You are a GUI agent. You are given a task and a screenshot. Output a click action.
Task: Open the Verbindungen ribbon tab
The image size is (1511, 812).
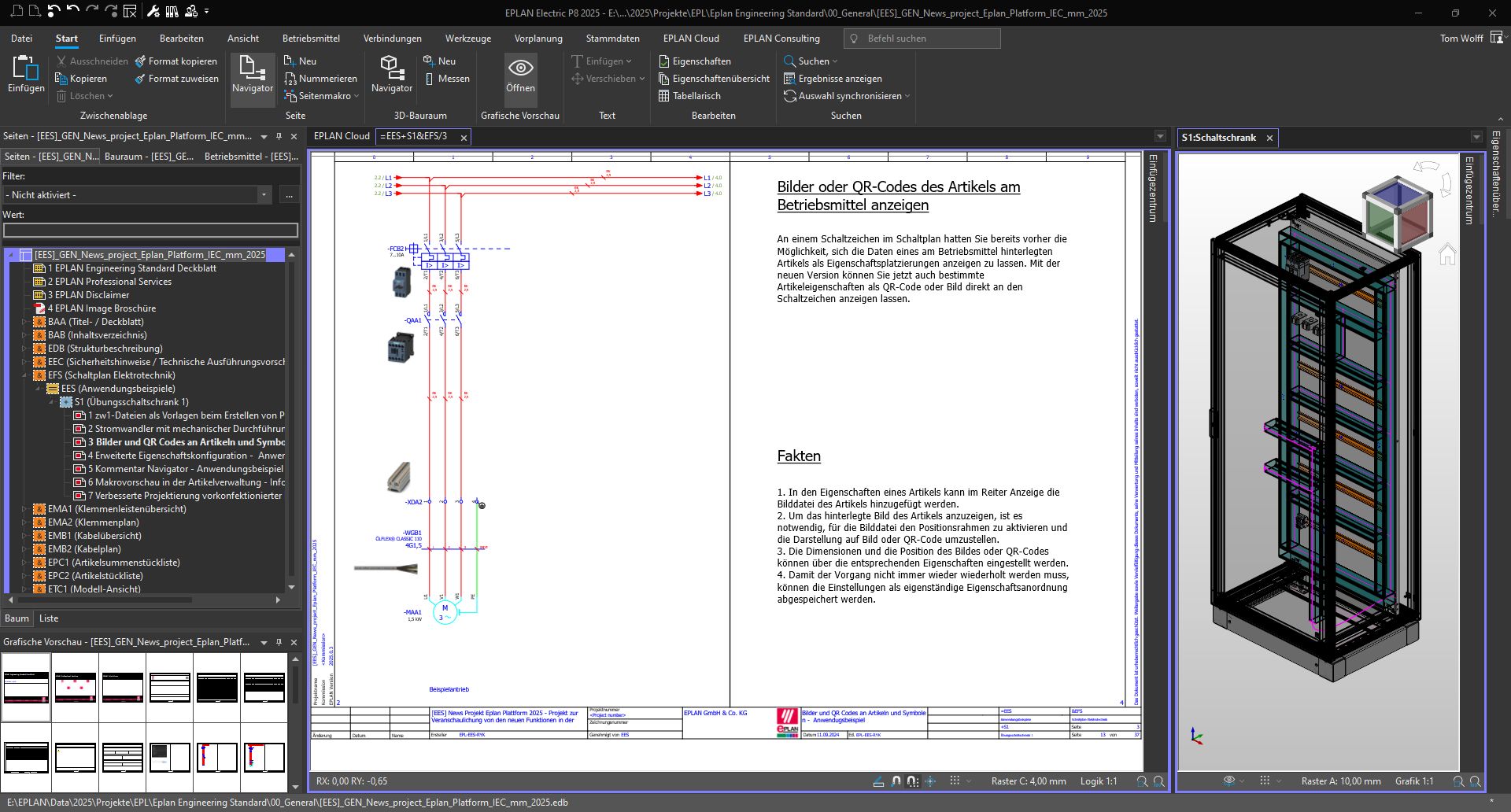392,39
